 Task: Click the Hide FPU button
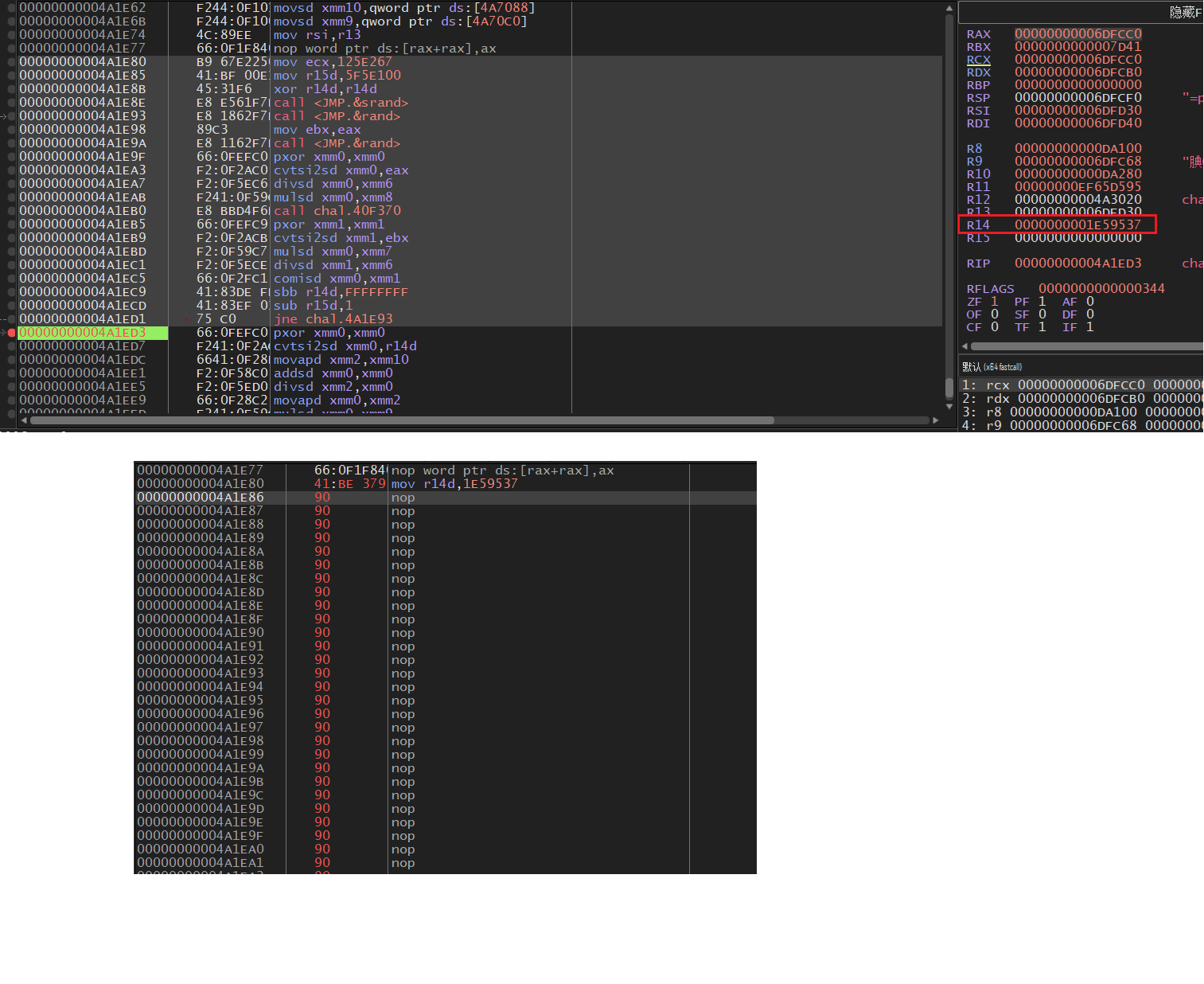pos(1184,12)
